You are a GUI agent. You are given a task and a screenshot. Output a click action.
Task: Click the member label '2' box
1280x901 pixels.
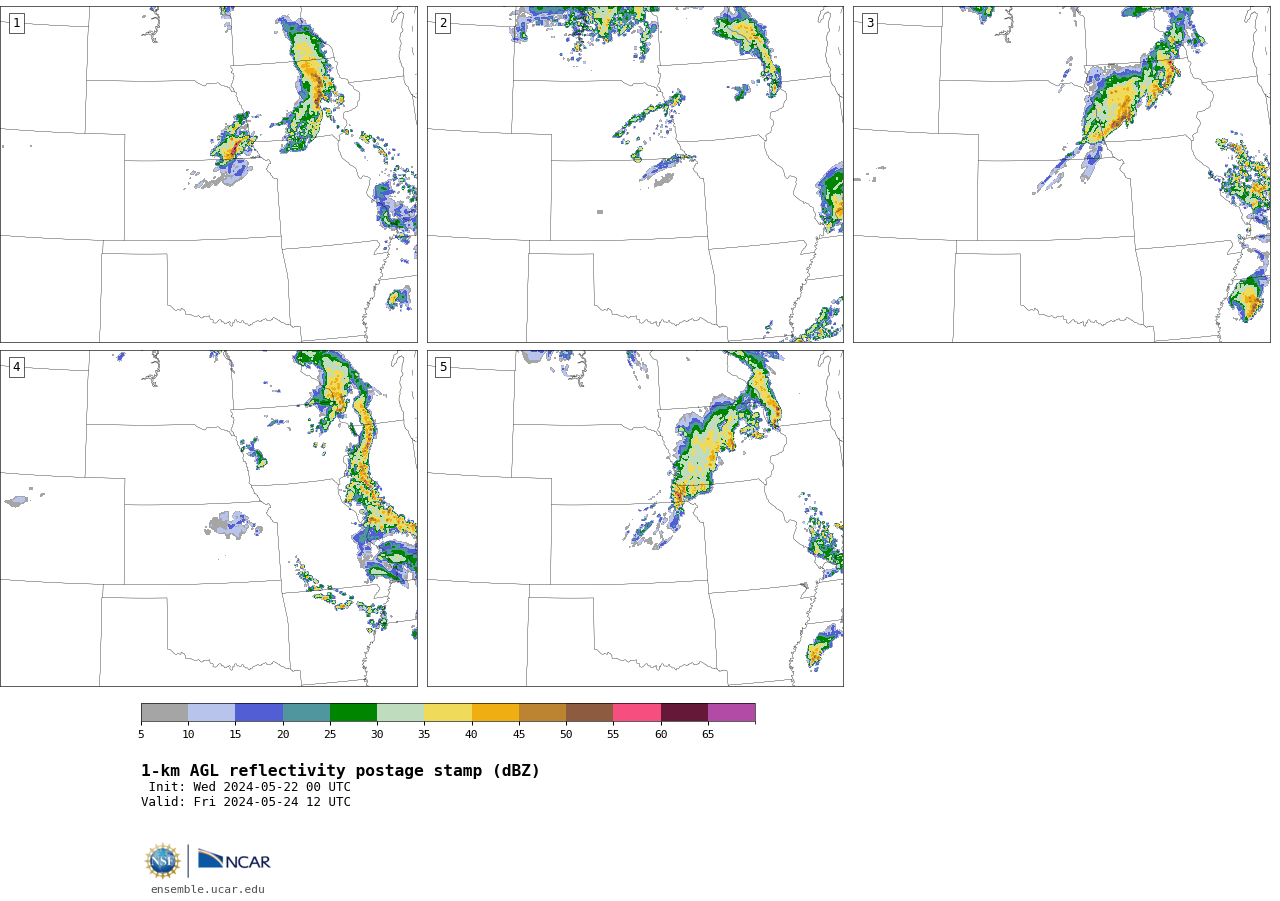[x=443, y=23]
